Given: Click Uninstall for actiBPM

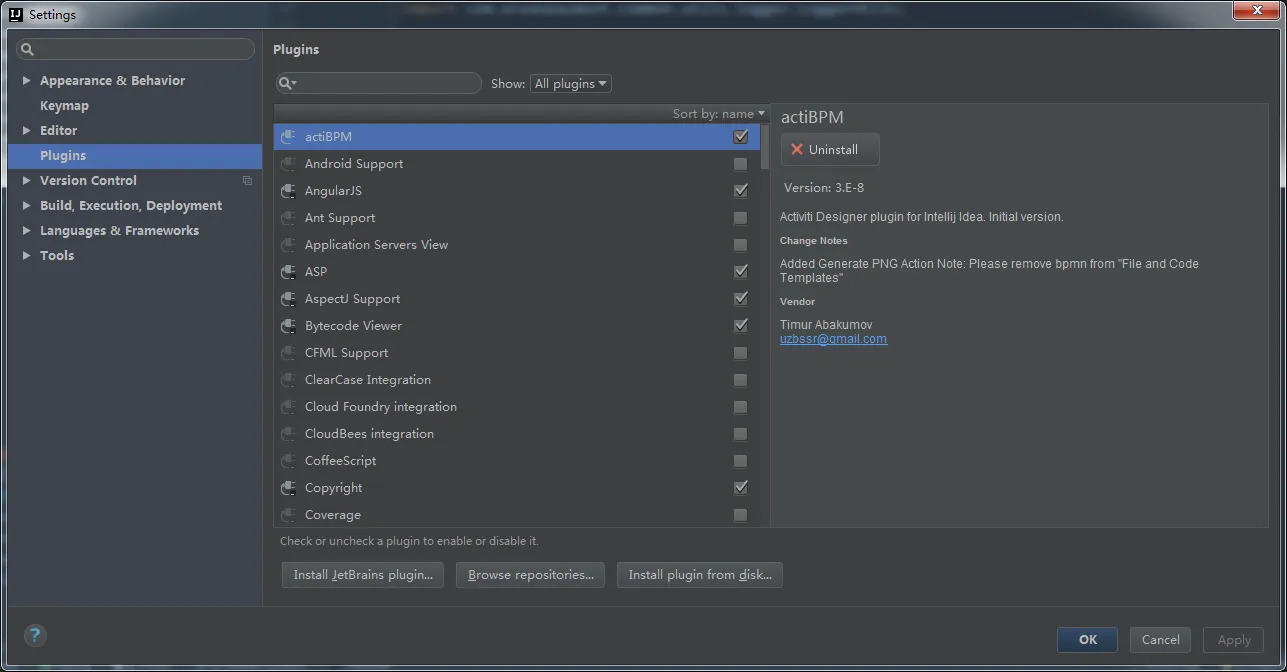Looking at the screenshot, I should [x=830, y=150].
